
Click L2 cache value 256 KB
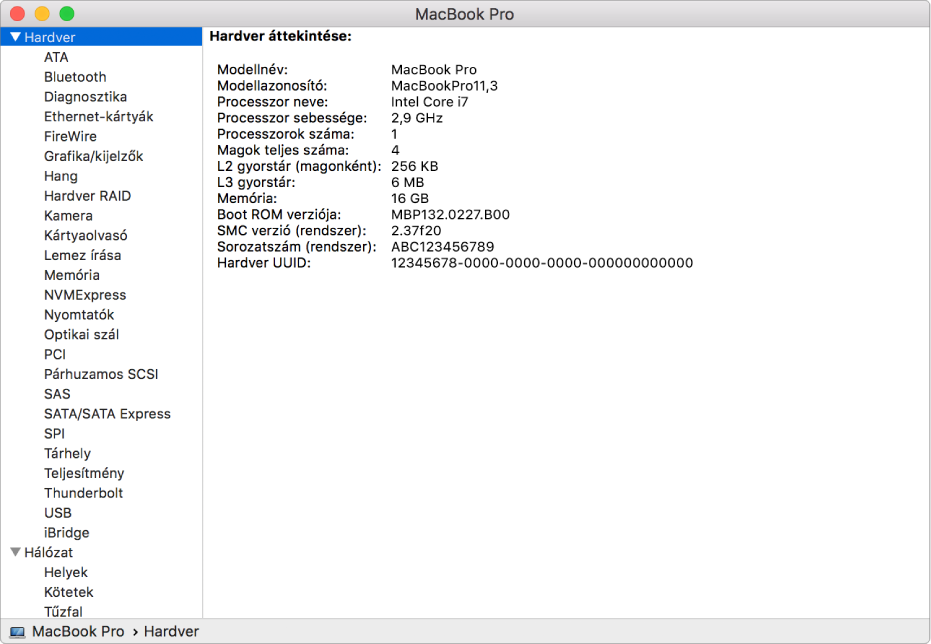point(414,167)
